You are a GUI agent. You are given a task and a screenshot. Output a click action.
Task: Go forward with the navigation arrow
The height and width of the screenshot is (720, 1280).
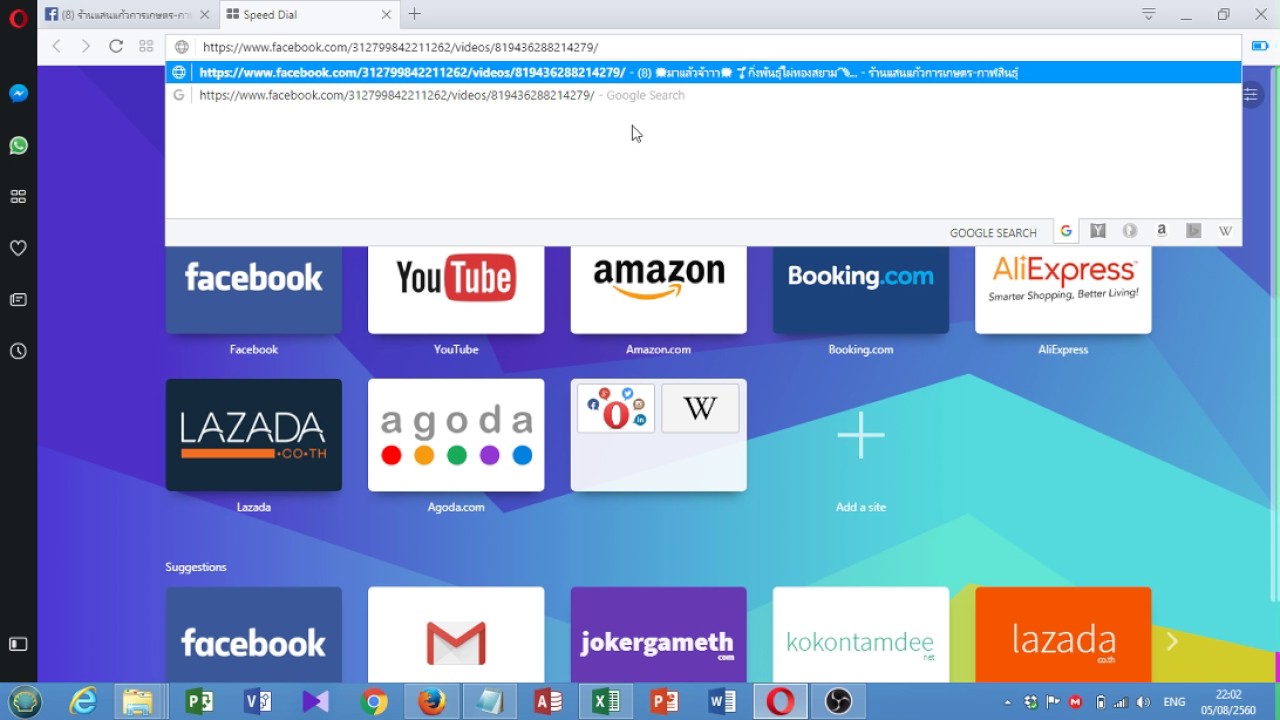pos(86,46)
